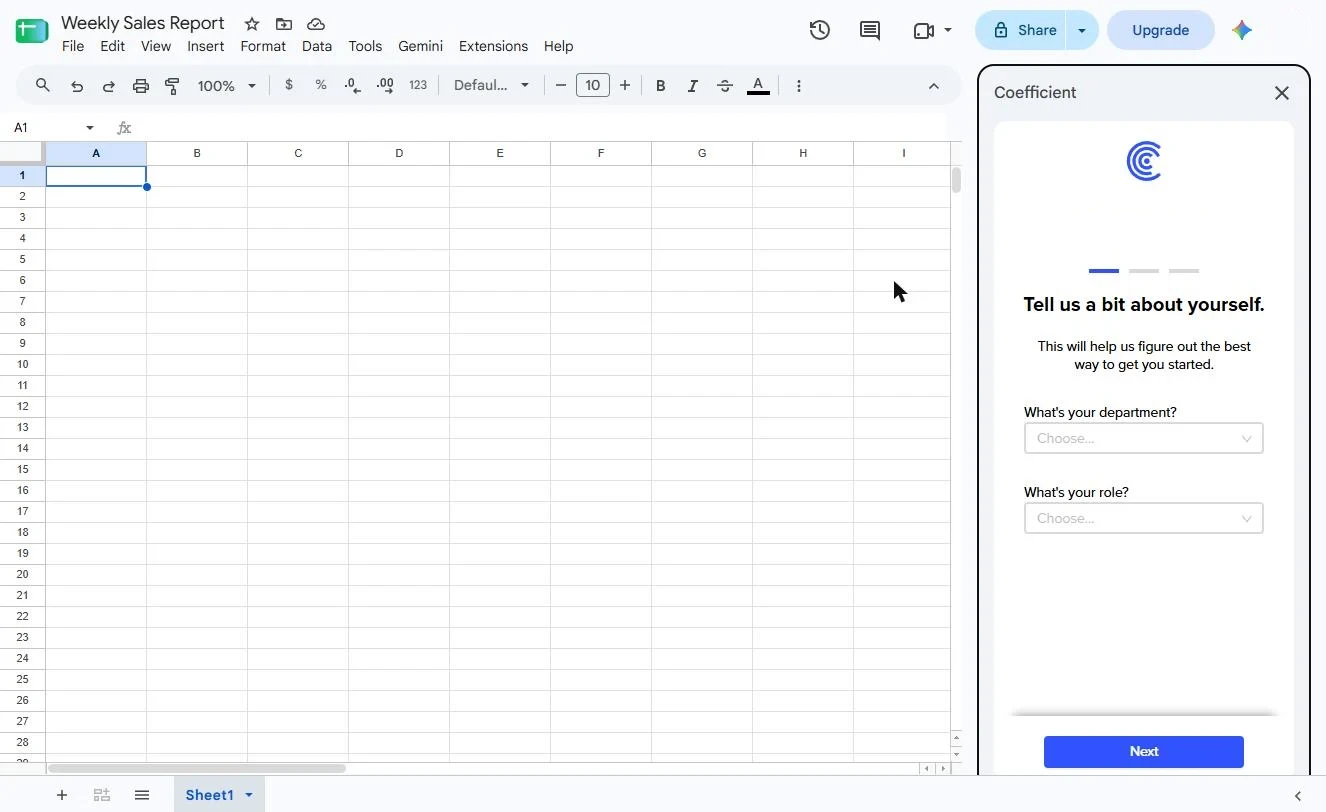Click the font size input field

point(593,86)
